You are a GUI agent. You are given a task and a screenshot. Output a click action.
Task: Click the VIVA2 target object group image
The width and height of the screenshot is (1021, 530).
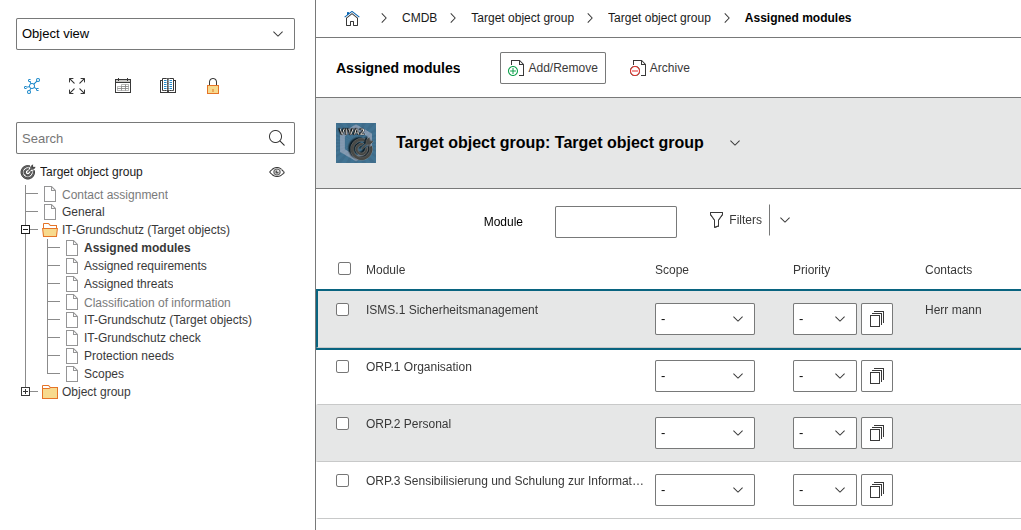(x=356, y=143)
